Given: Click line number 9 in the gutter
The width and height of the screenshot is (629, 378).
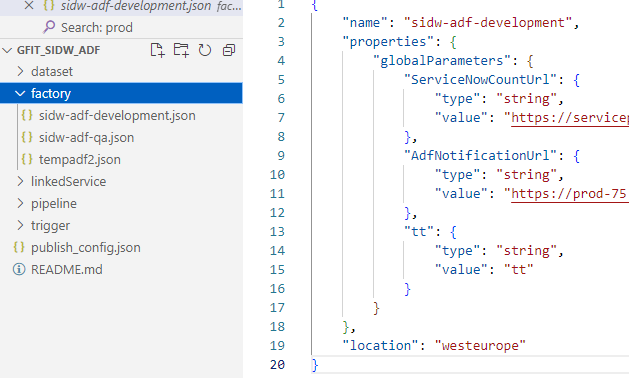Looking at the screenshot, I should pos(281,156).
